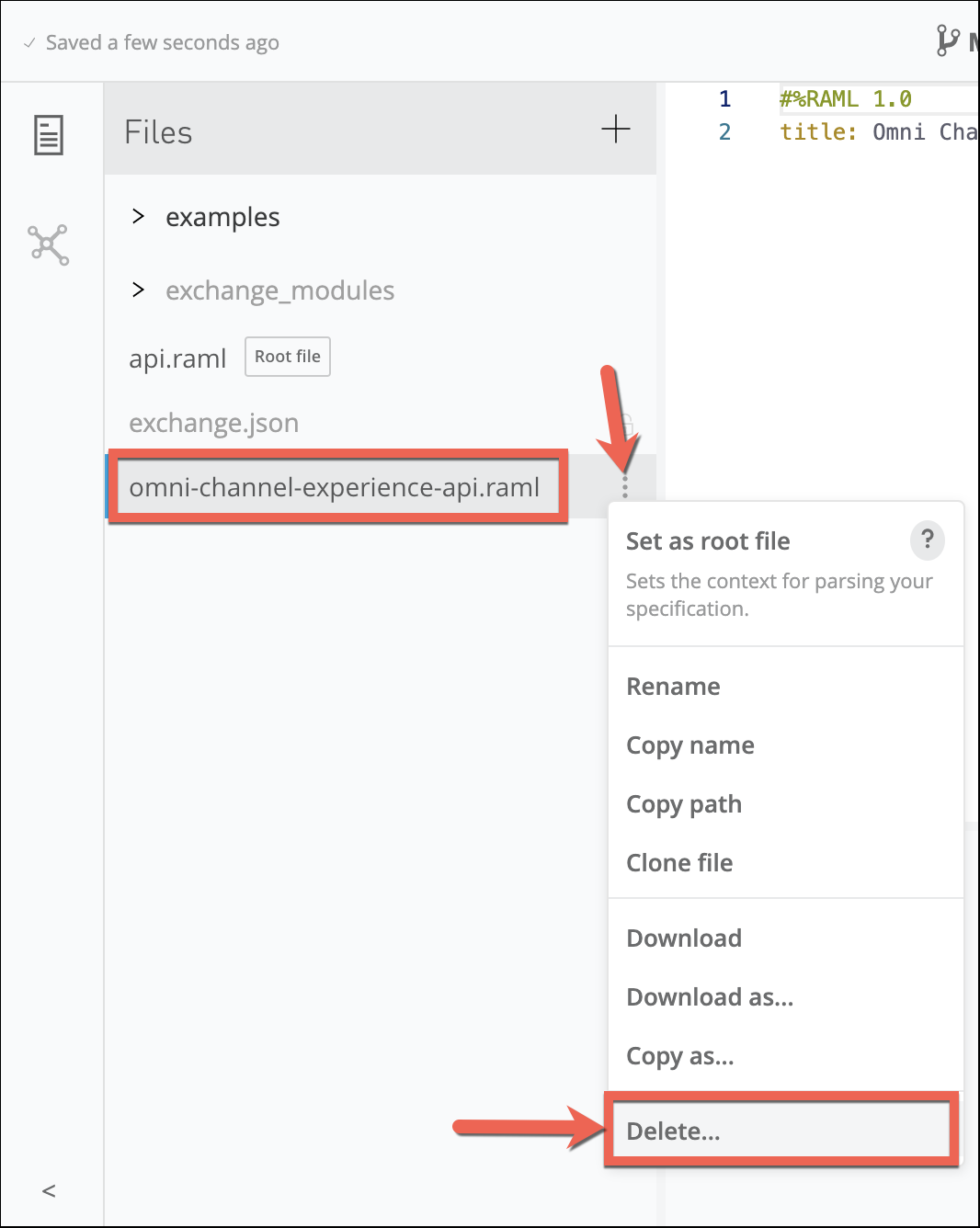Select Delete... from the context menu

point(673,1131)
